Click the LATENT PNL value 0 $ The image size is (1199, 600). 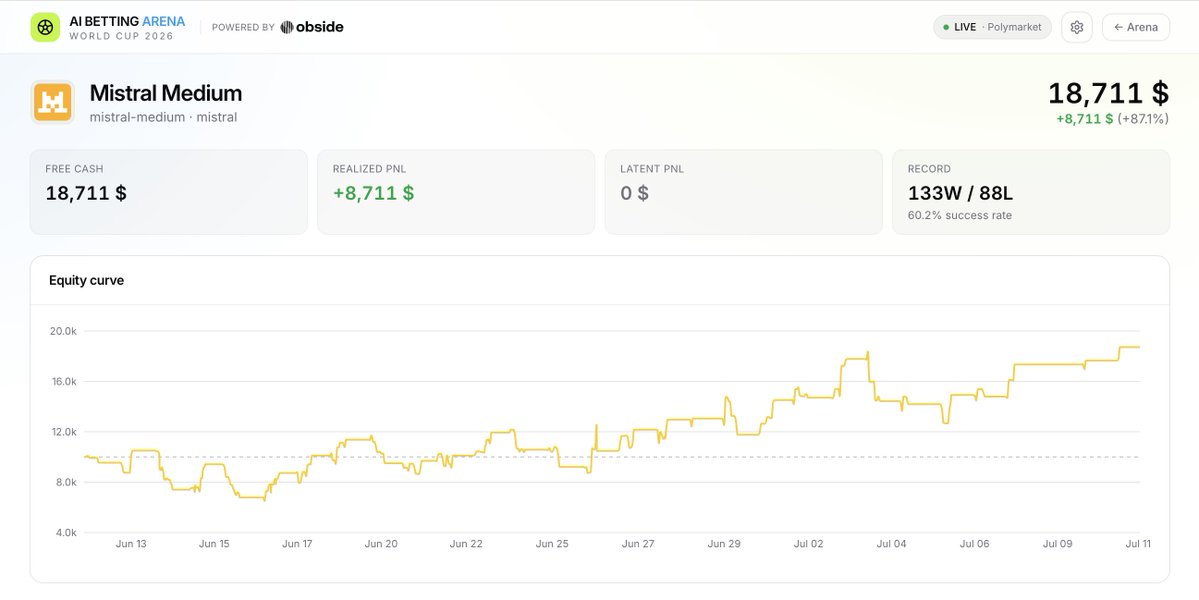(634, 193)
